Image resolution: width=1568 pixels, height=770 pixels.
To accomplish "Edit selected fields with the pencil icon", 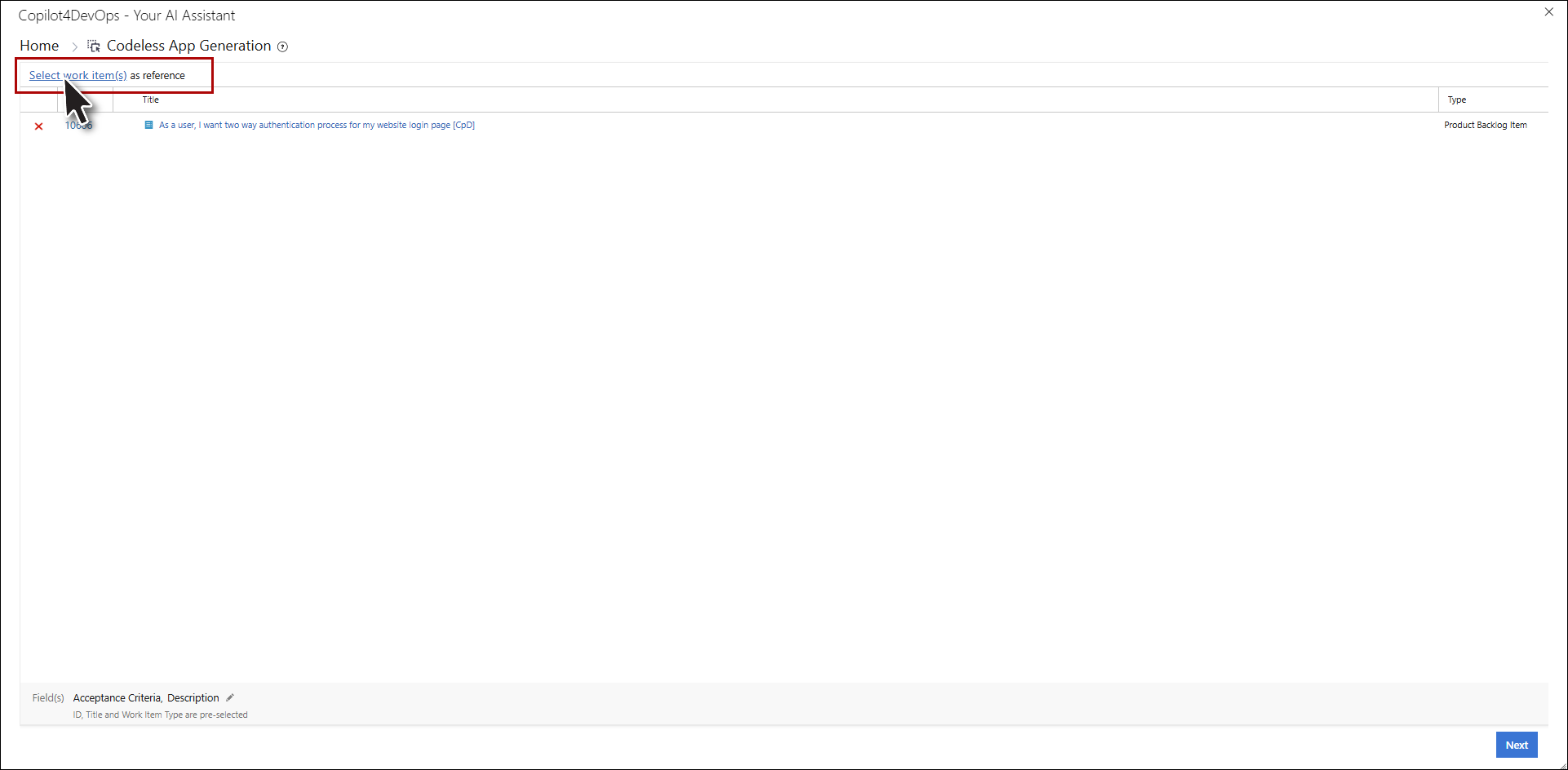I will tap(230, 697).
